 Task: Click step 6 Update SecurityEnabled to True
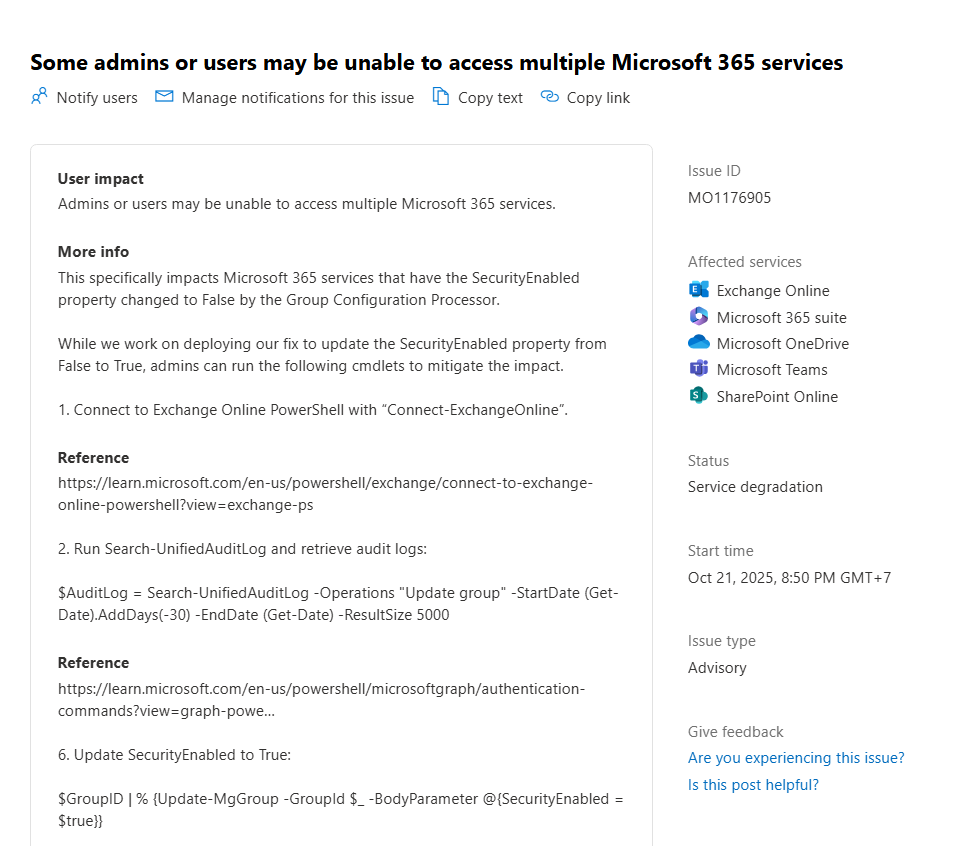click(x=174, y=755)
